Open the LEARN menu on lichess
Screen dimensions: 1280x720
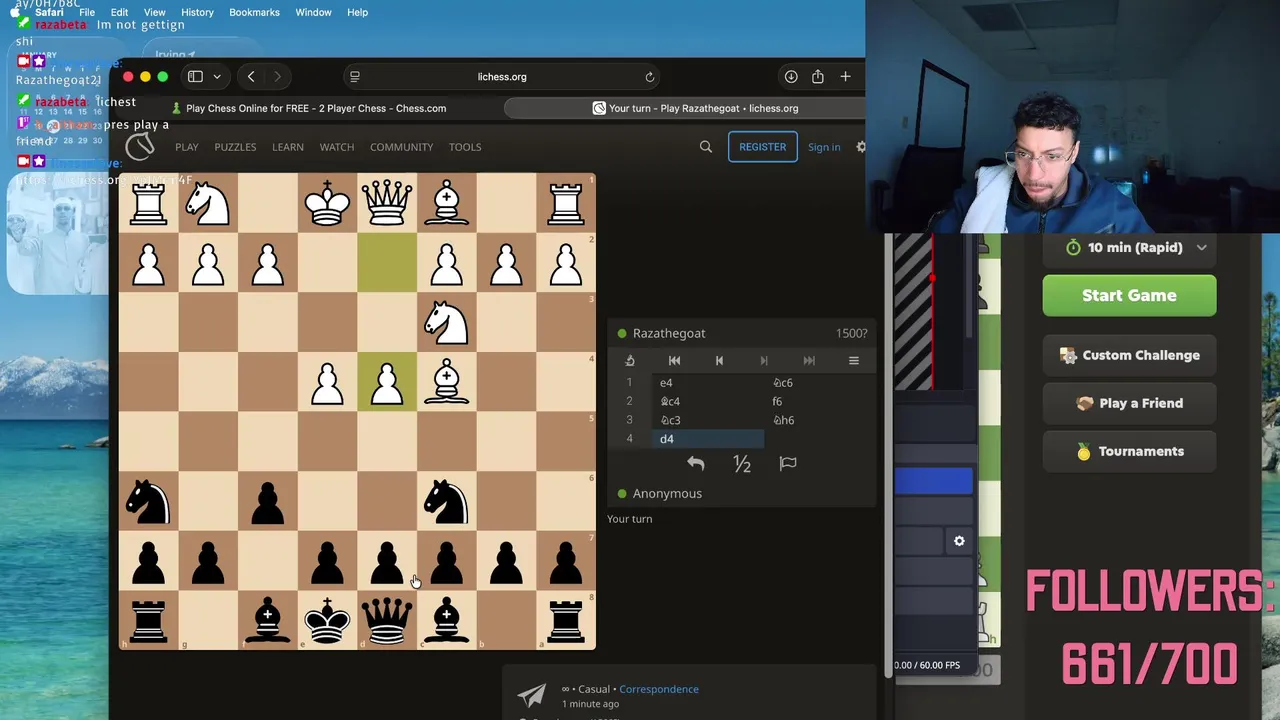click(288, 147)
